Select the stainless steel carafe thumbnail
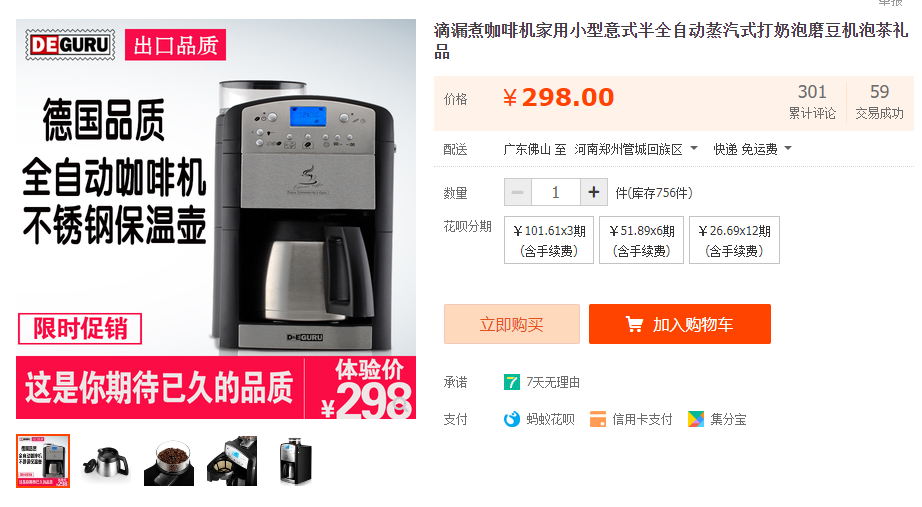This screenshot has width=922, height=507. point(105,461)
